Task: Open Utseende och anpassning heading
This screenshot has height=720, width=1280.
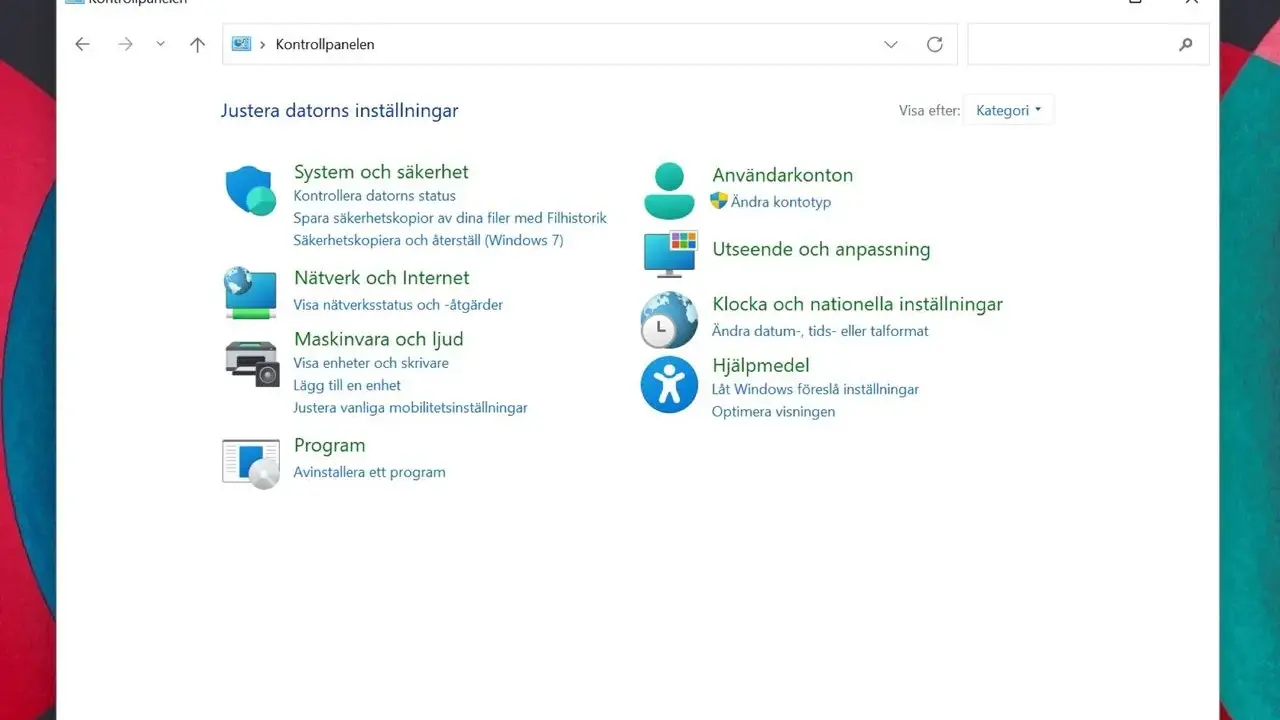Action: click(821, 250)
